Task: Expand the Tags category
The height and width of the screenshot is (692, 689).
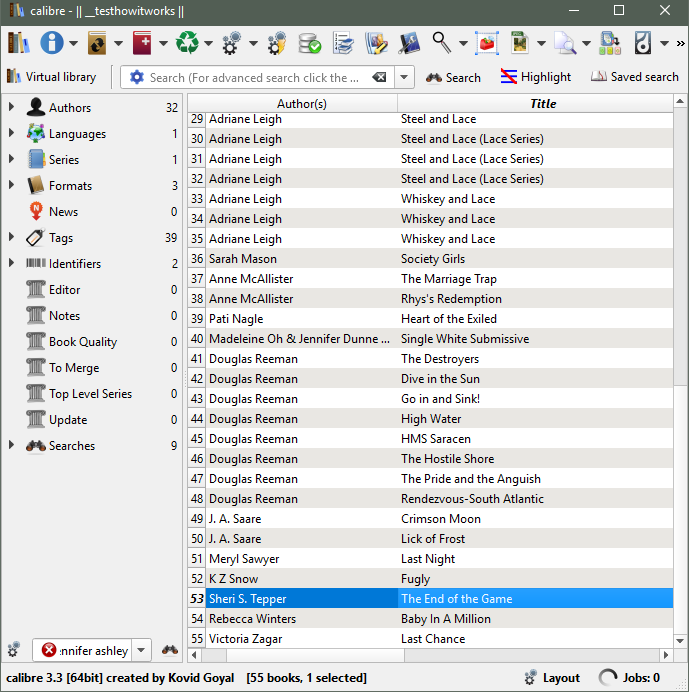Action: click(12, 237)
